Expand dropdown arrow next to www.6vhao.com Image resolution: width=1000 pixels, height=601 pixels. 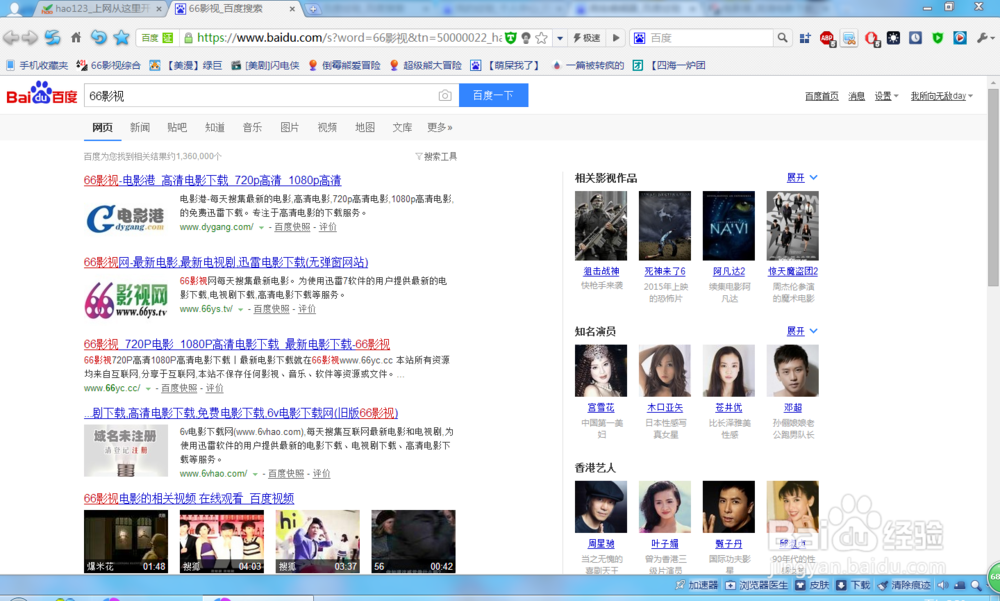coord(254,474)
